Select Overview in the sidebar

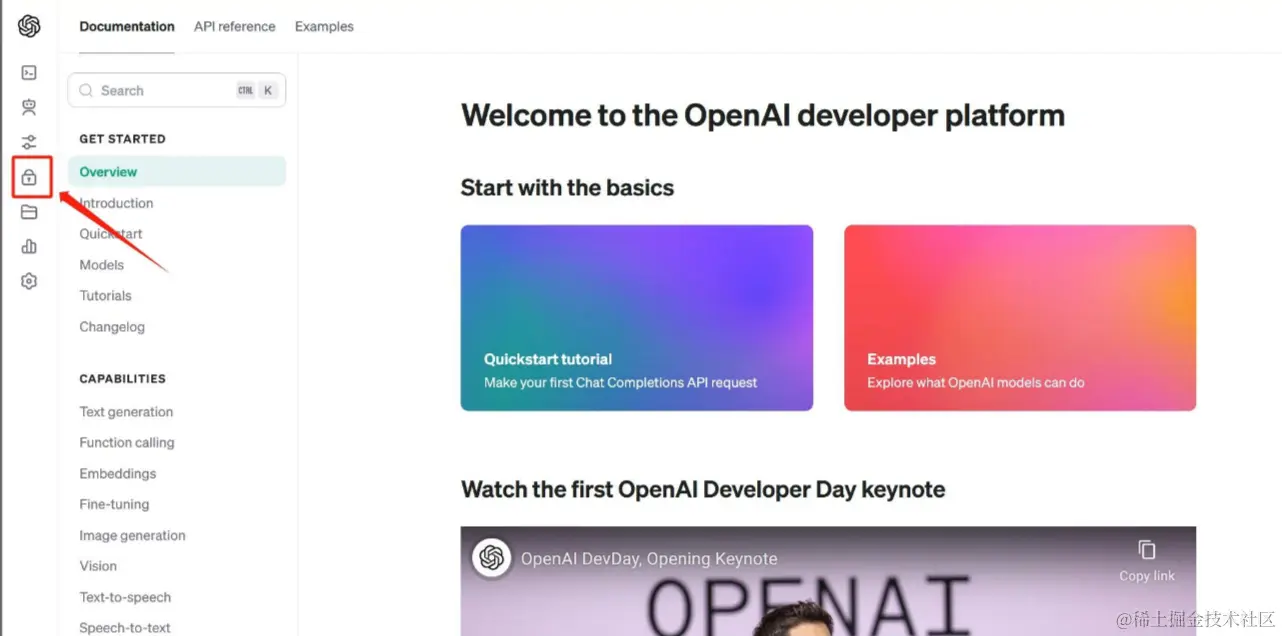tap(177, 172)
